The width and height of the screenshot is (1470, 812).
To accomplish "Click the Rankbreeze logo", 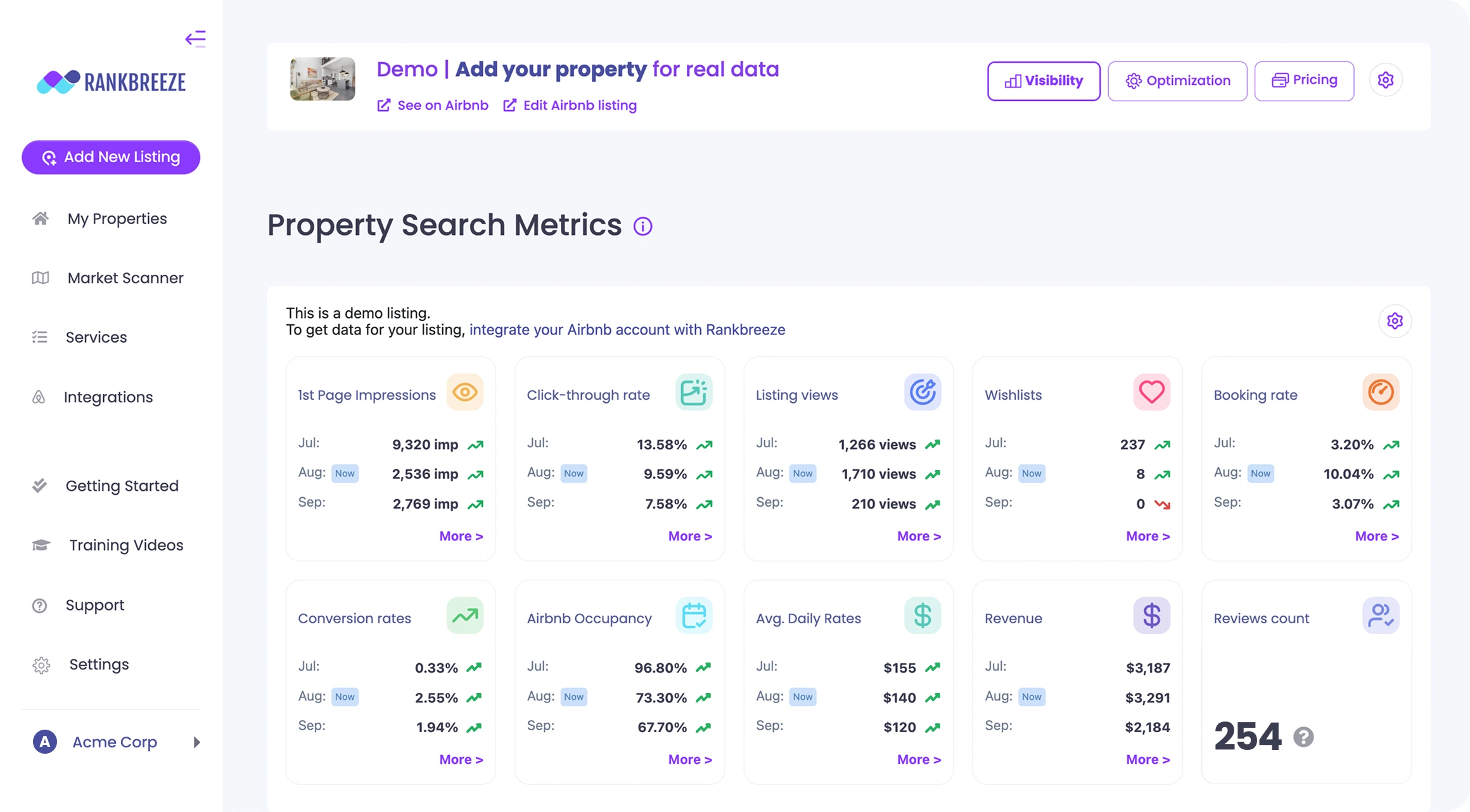I will [111, 82].
